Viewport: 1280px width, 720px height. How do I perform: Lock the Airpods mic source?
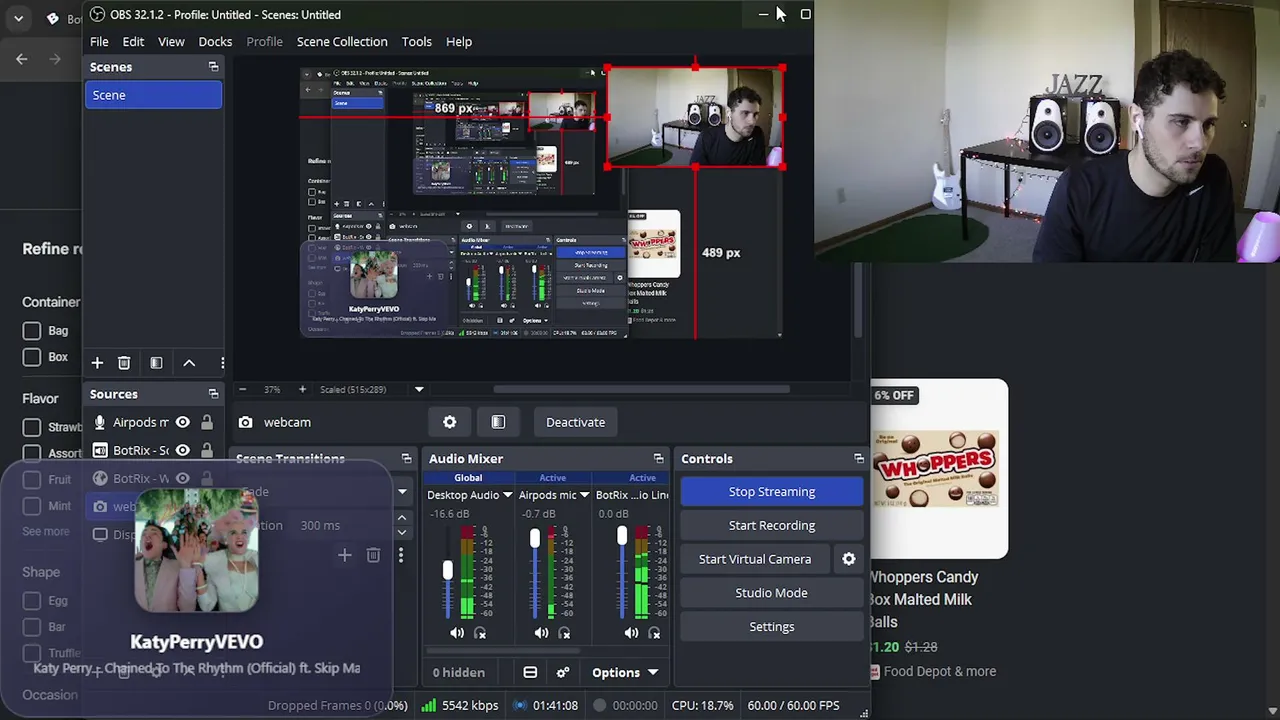coord(206,422)
